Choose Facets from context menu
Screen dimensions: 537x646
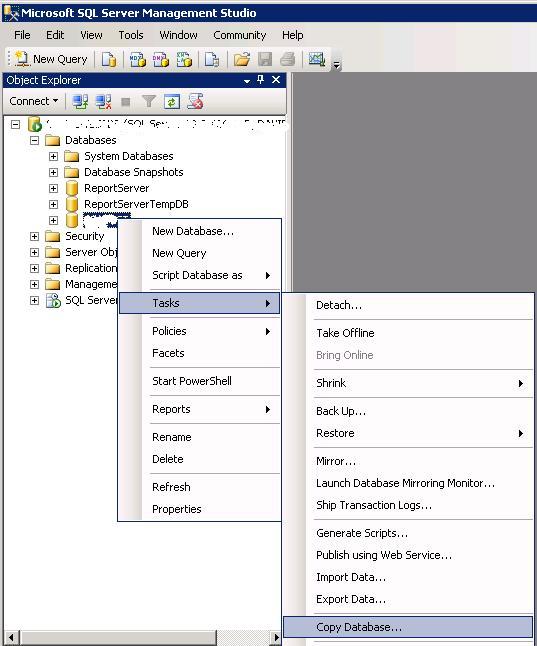click(200, 353)
